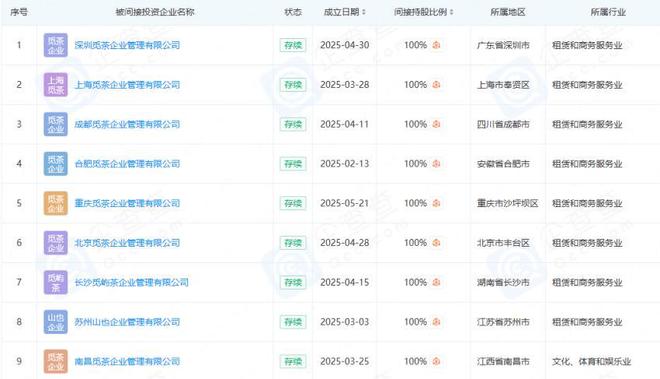Sort by 成立日期 column arrow
Viewport: 660px width, 379px height.
click(364, 12)
